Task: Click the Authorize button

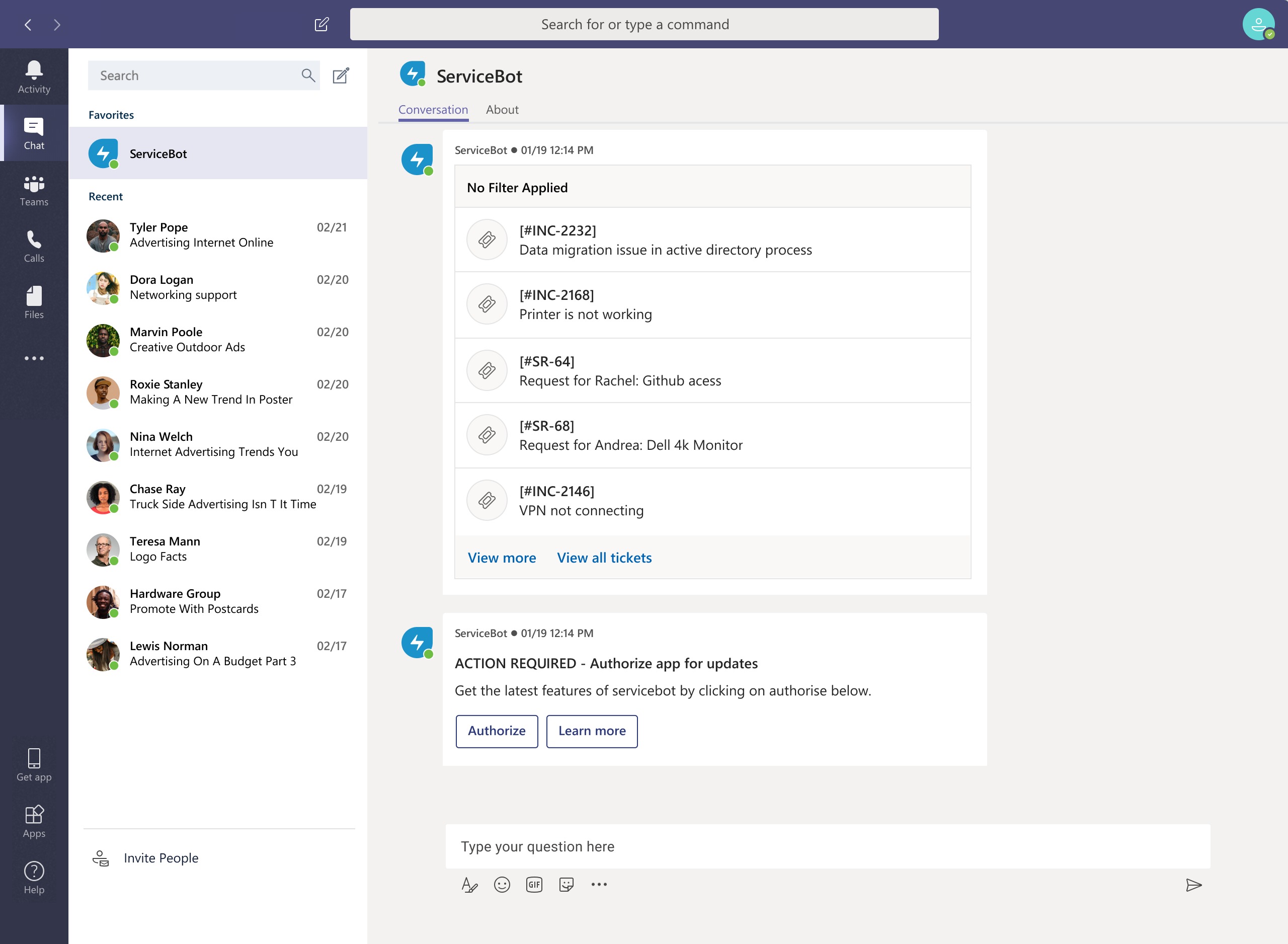Action: pos(497,731)
